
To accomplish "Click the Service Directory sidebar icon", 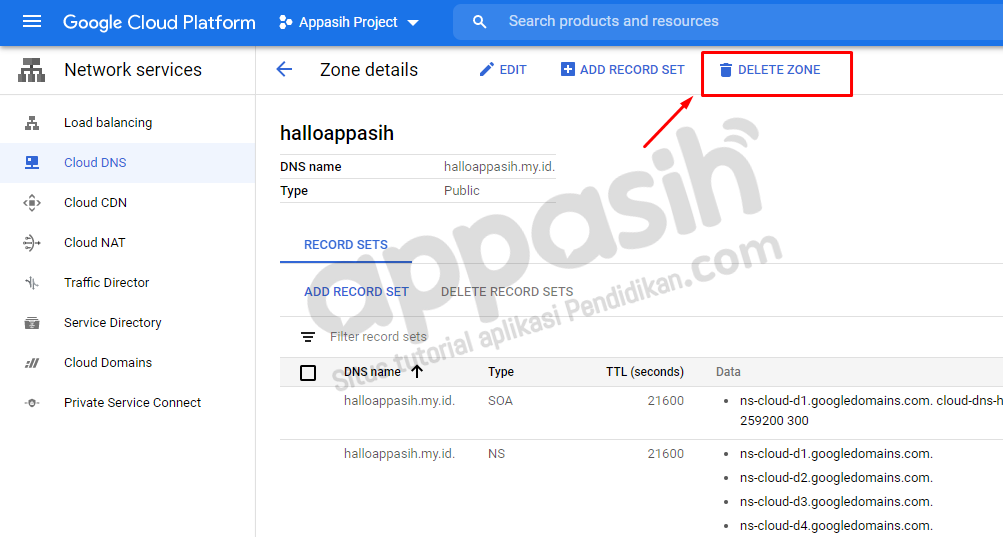I will (x=31, y=323).
